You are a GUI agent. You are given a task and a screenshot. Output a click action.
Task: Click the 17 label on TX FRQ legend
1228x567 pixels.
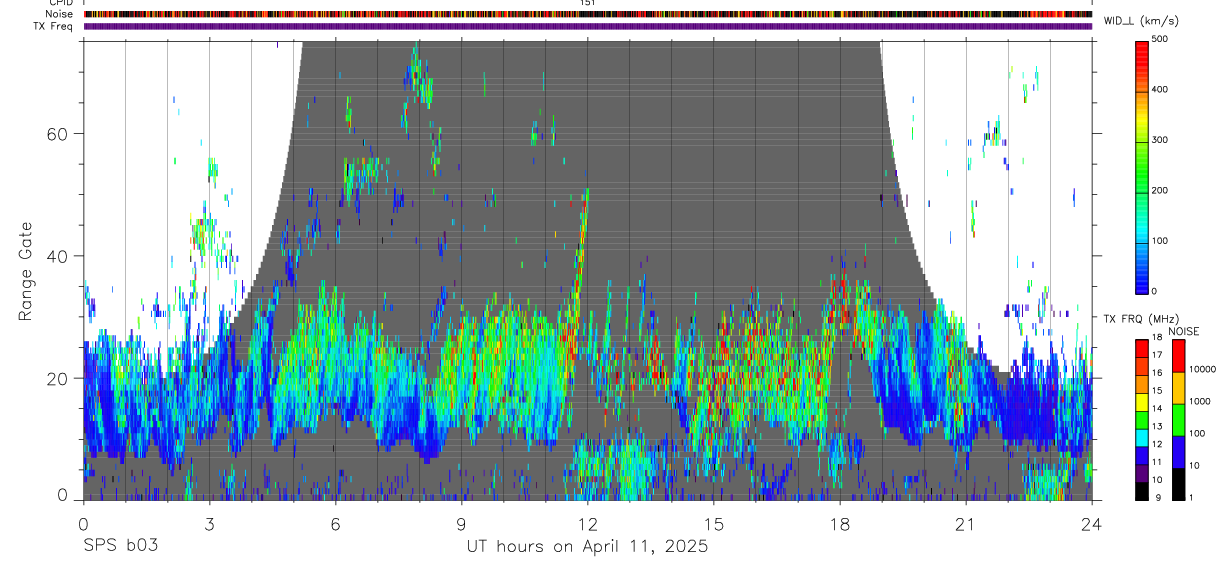pos(1157,356)
